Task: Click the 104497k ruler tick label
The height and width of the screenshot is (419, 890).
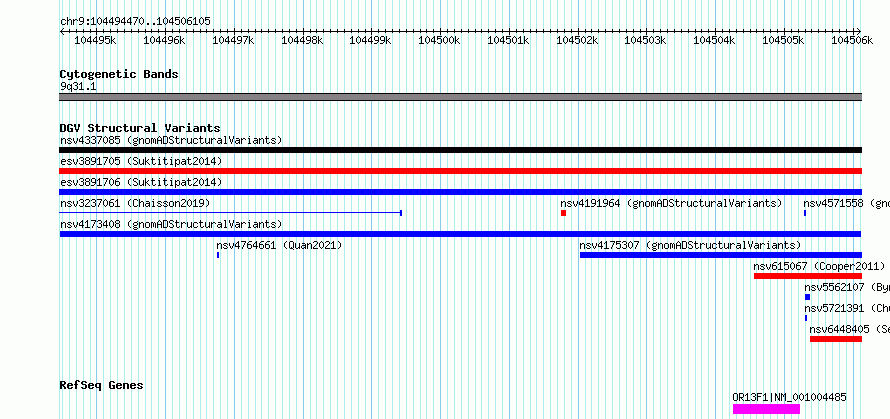Action: (x=233, y=40)
